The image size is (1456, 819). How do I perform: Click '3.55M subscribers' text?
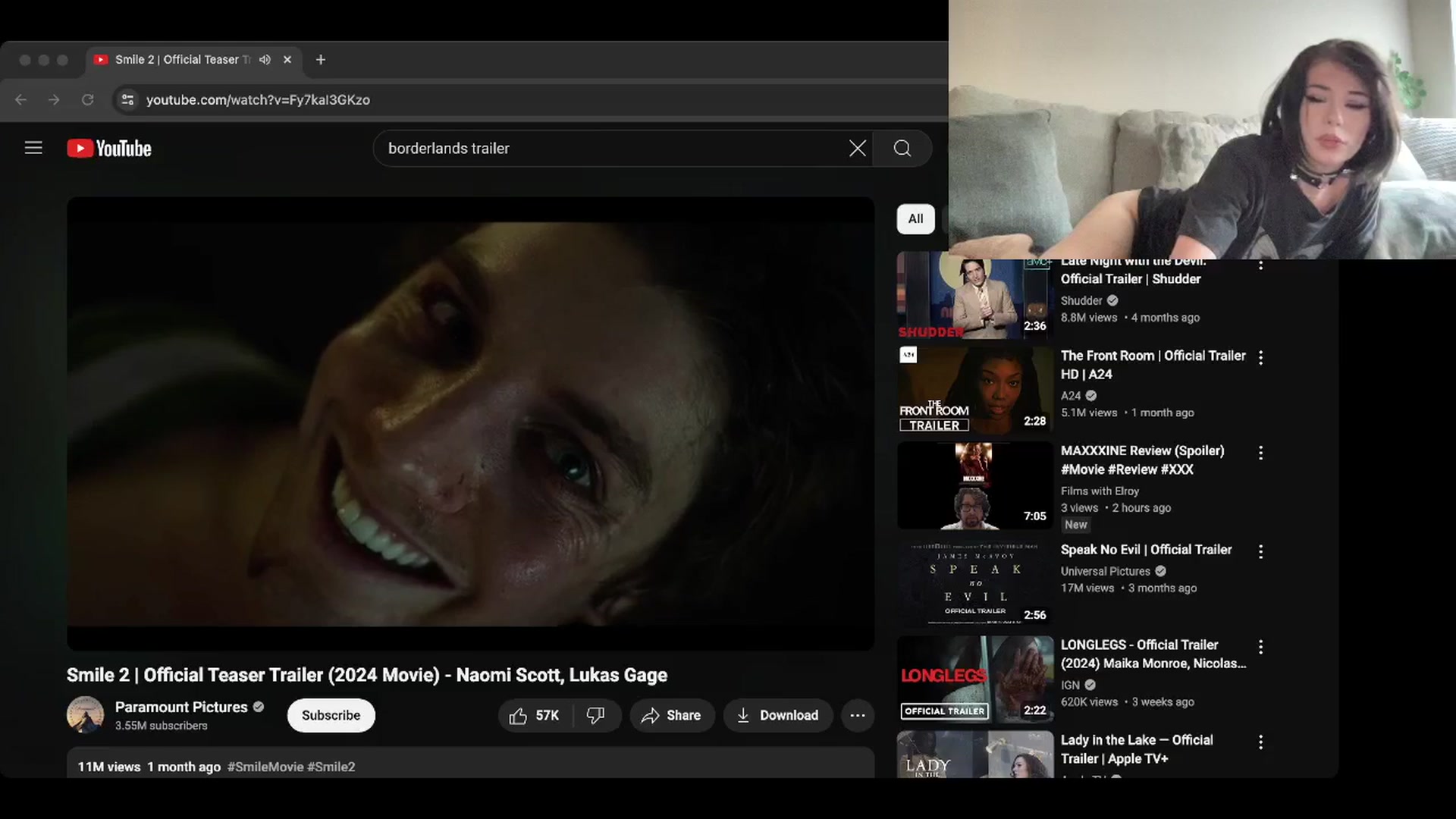[161, 726]
